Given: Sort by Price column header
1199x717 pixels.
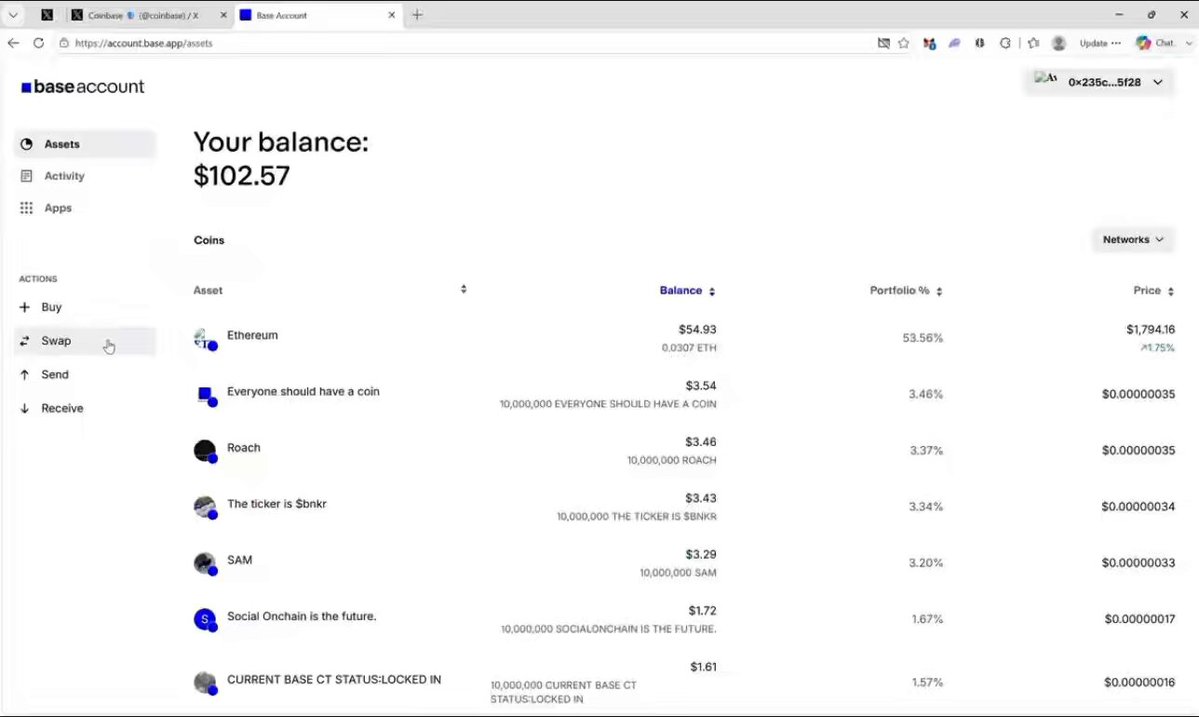Looking at the screenshot, I should click(x=1154, y=290).
